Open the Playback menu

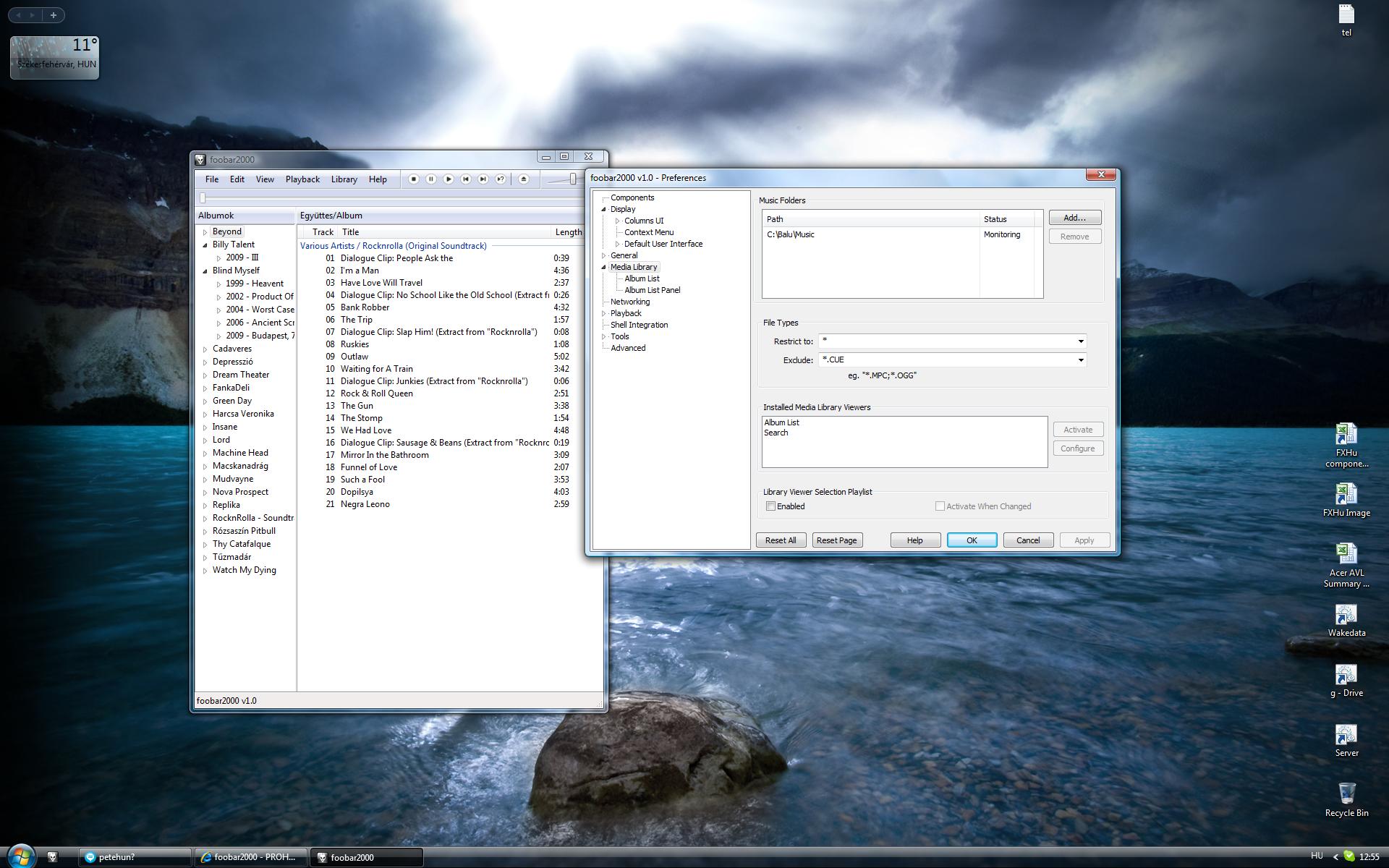click(302, 179)
